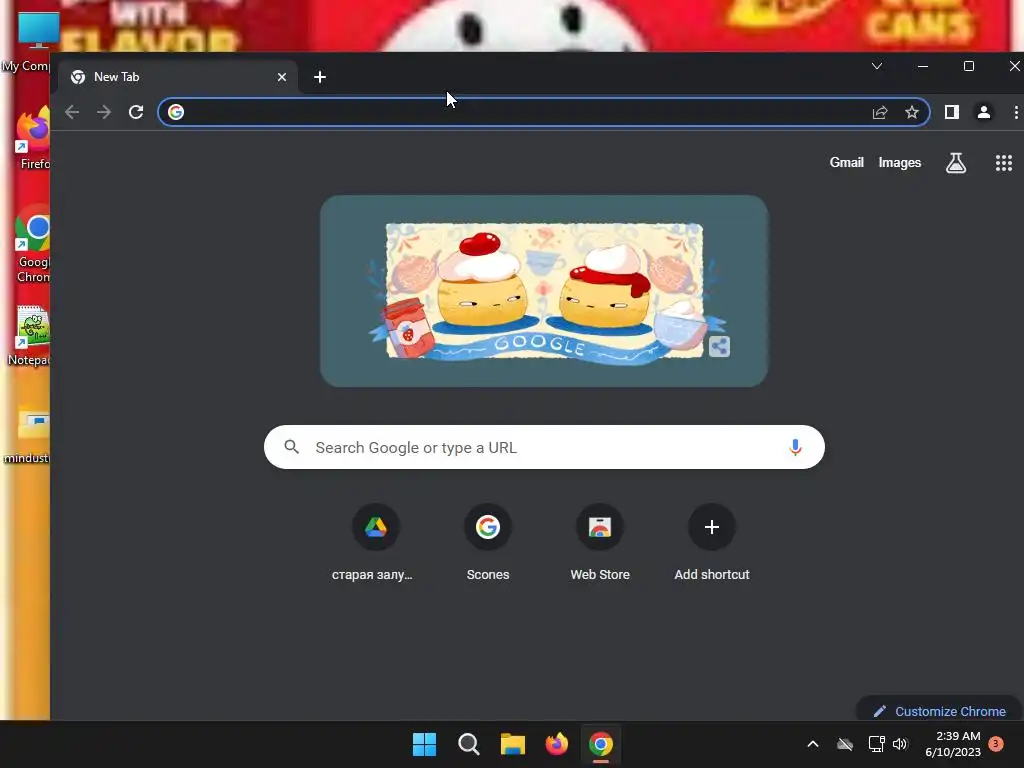
Task: Launch Firefox from the taskbar
Action: pos(556,744)
